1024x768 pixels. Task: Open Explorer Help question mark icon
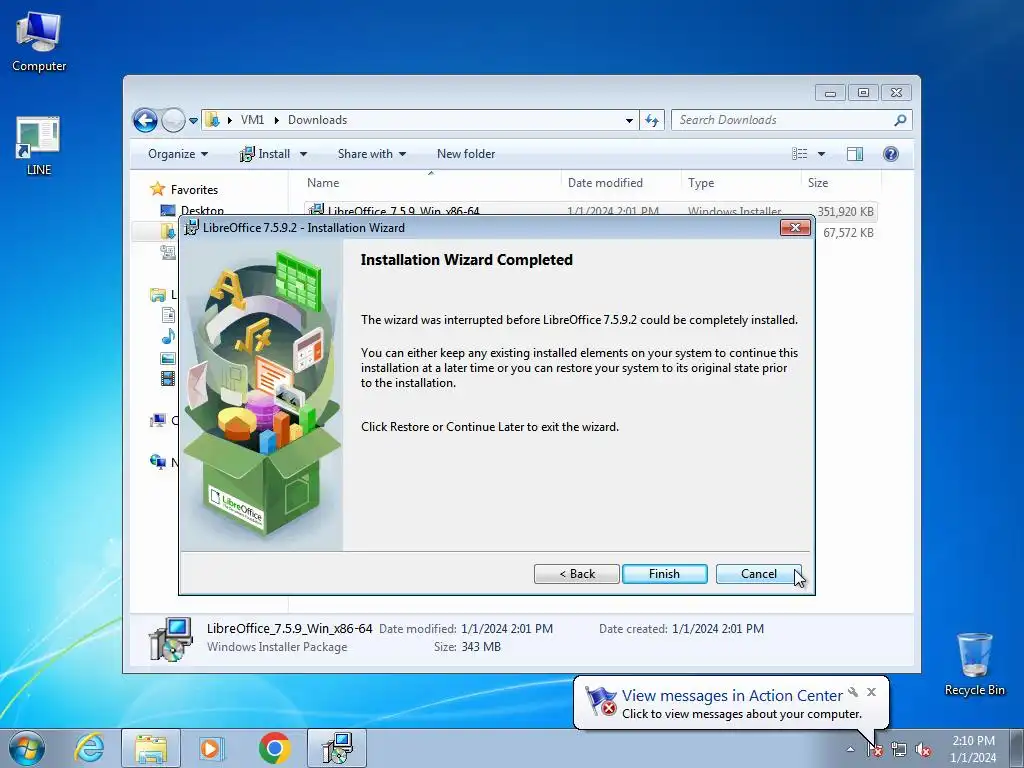(891, 154)
